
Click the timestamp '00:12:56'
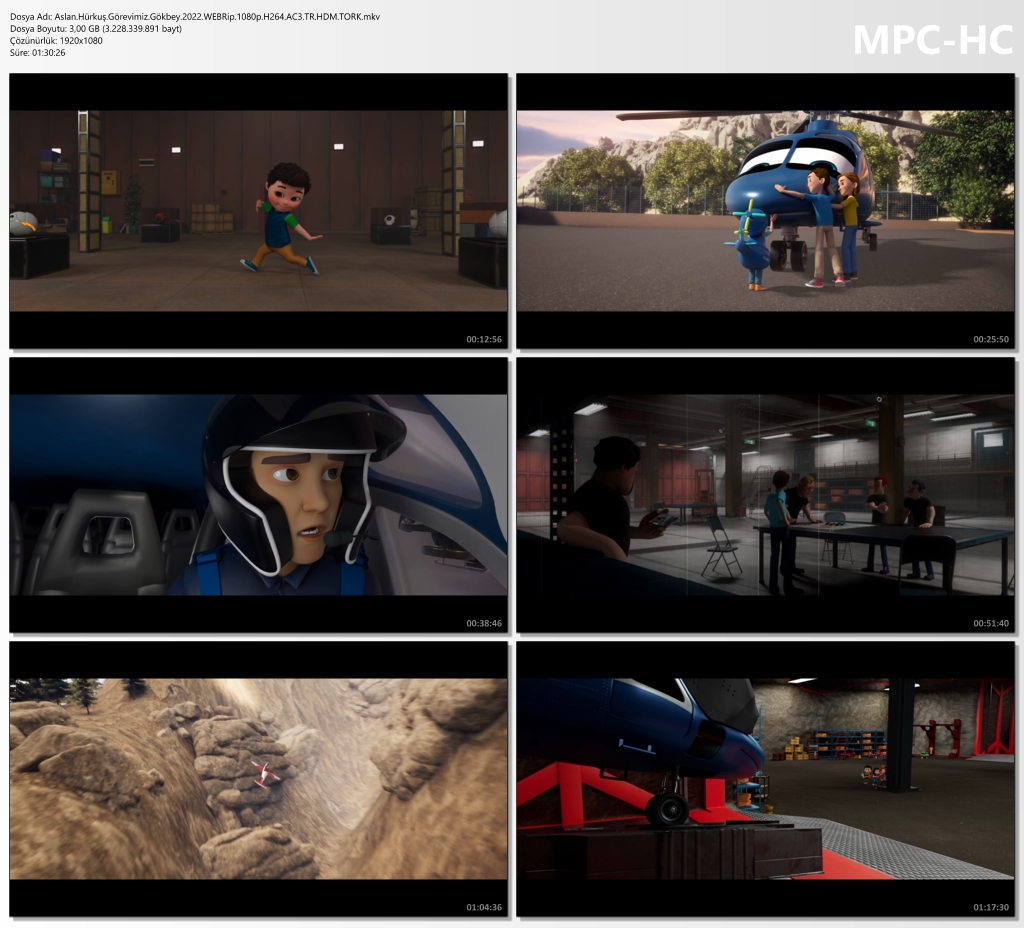tap(484, 340)
